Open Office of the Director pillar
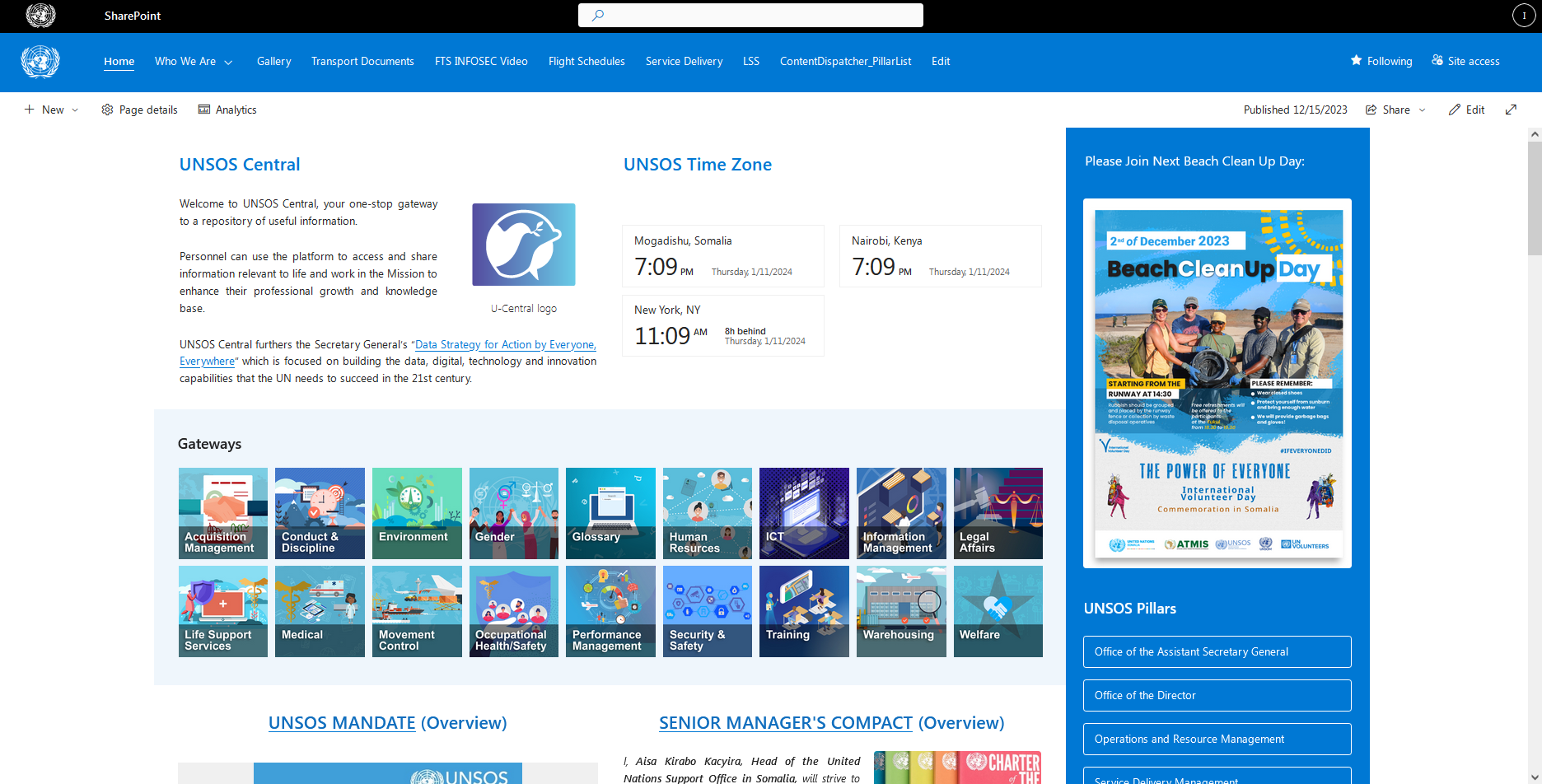 (1217, 695)
